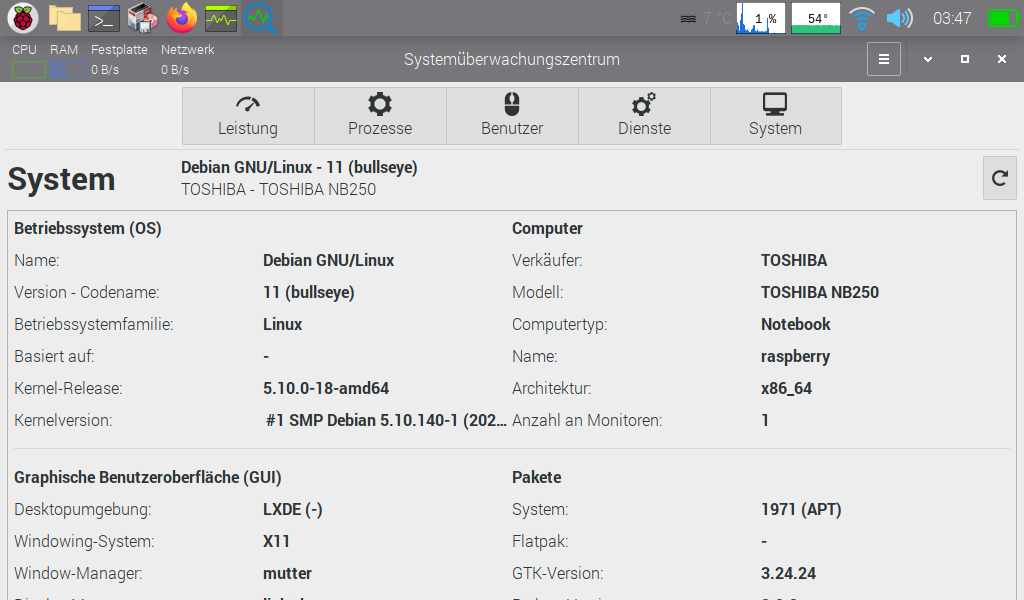Viewport: 1024px width, 600px height.
Task: Click the Graphische Benutzeroberfläche (GUI) heading
Action: [148, 478]
